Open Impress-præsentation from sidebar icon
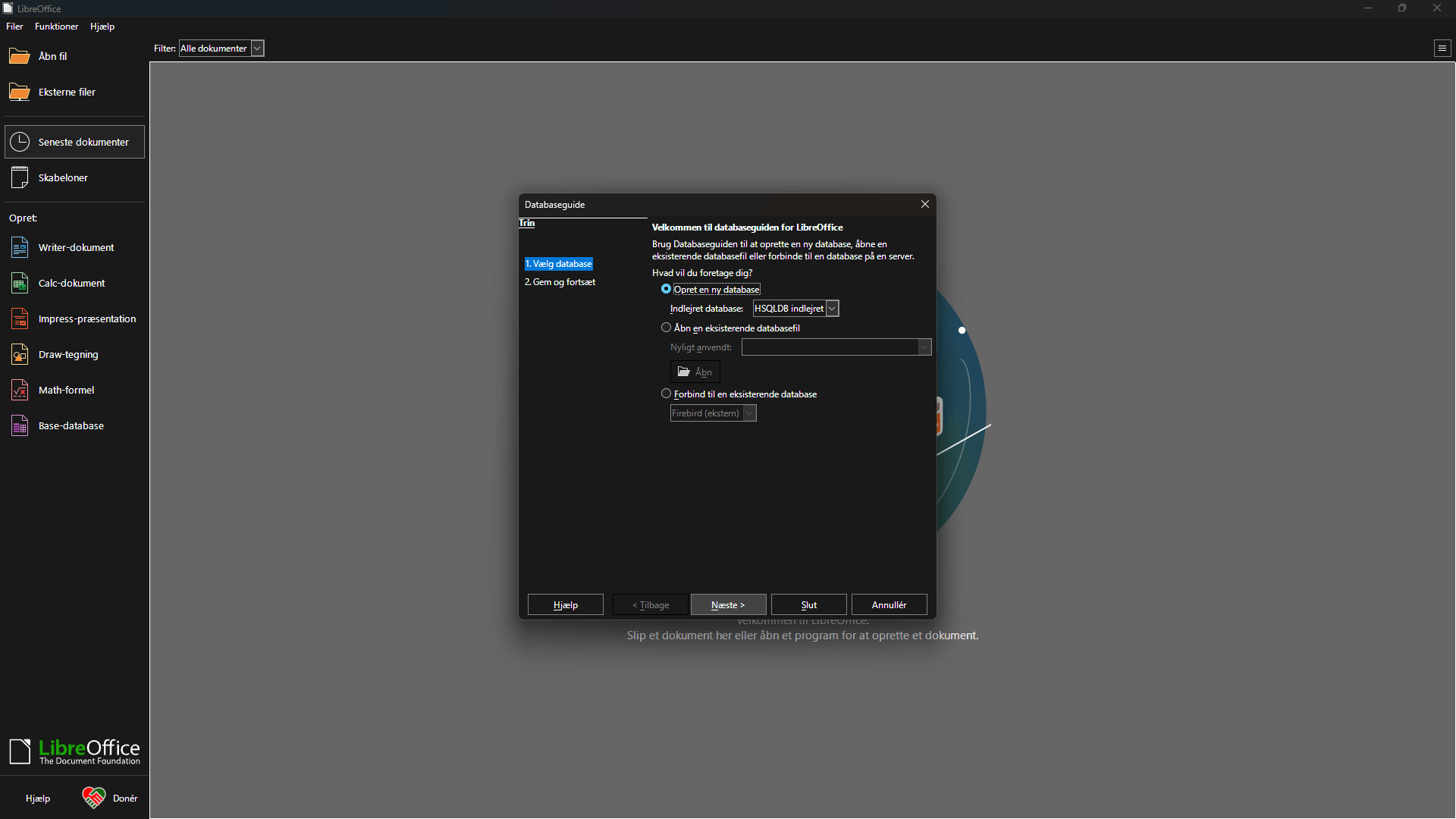The width and height of the screenshot is (1456, 819). coord(20,318)
